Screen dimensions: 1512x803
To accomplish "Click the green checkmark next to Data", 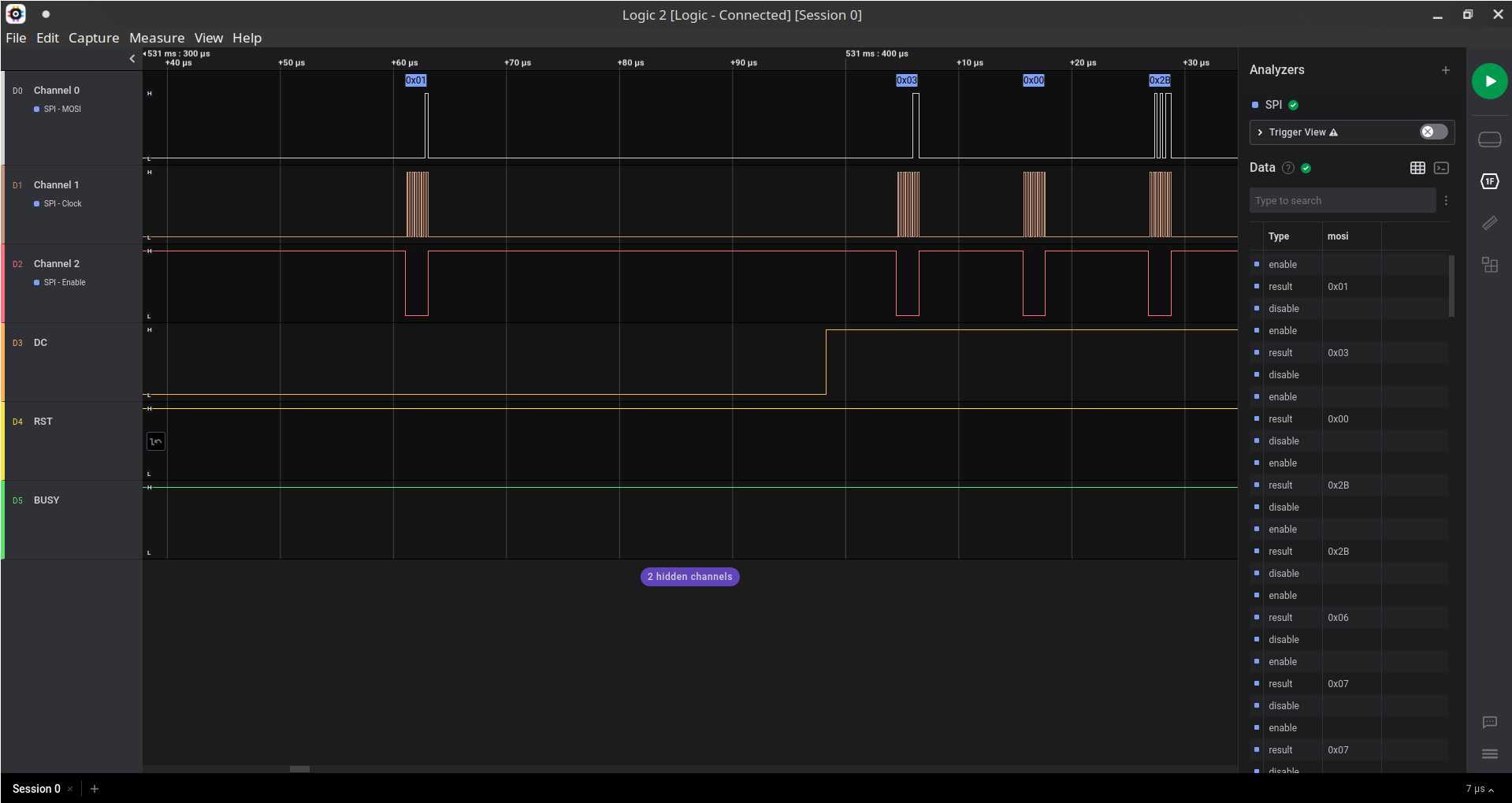I will point(1306,168).
